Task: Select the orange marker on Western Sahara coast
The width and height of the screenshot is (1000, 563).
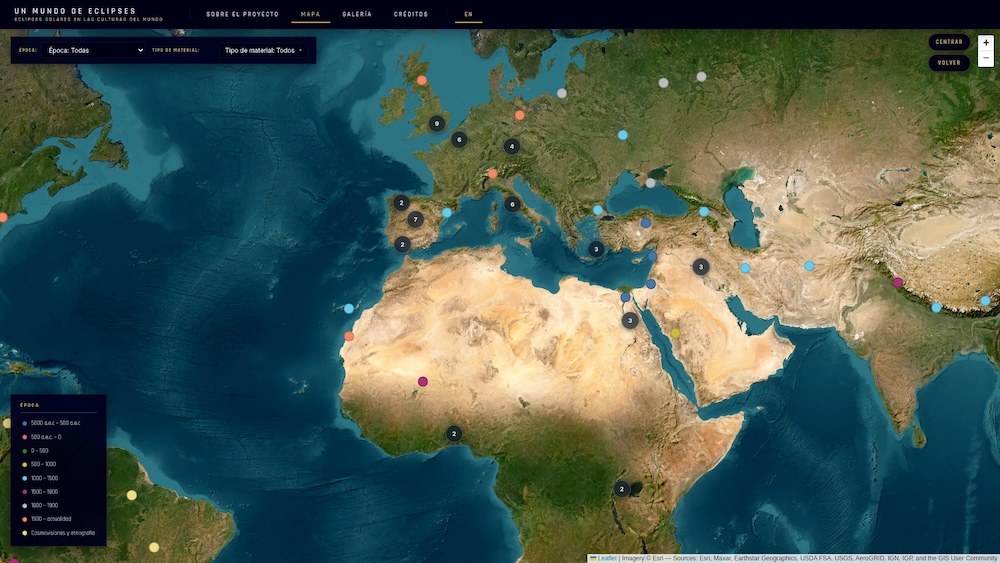Action: [349, 336]
